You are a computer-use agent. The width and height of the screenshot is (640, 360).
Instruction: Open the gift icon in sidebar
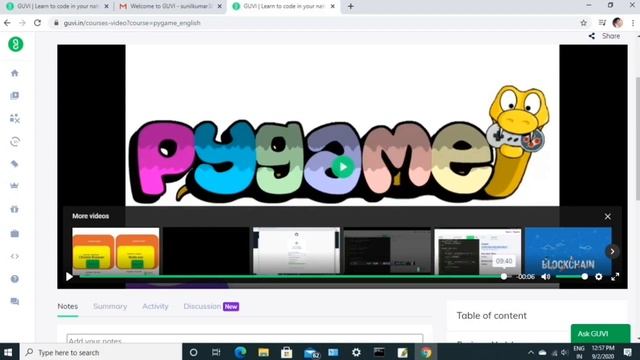(x=15, y=209)
